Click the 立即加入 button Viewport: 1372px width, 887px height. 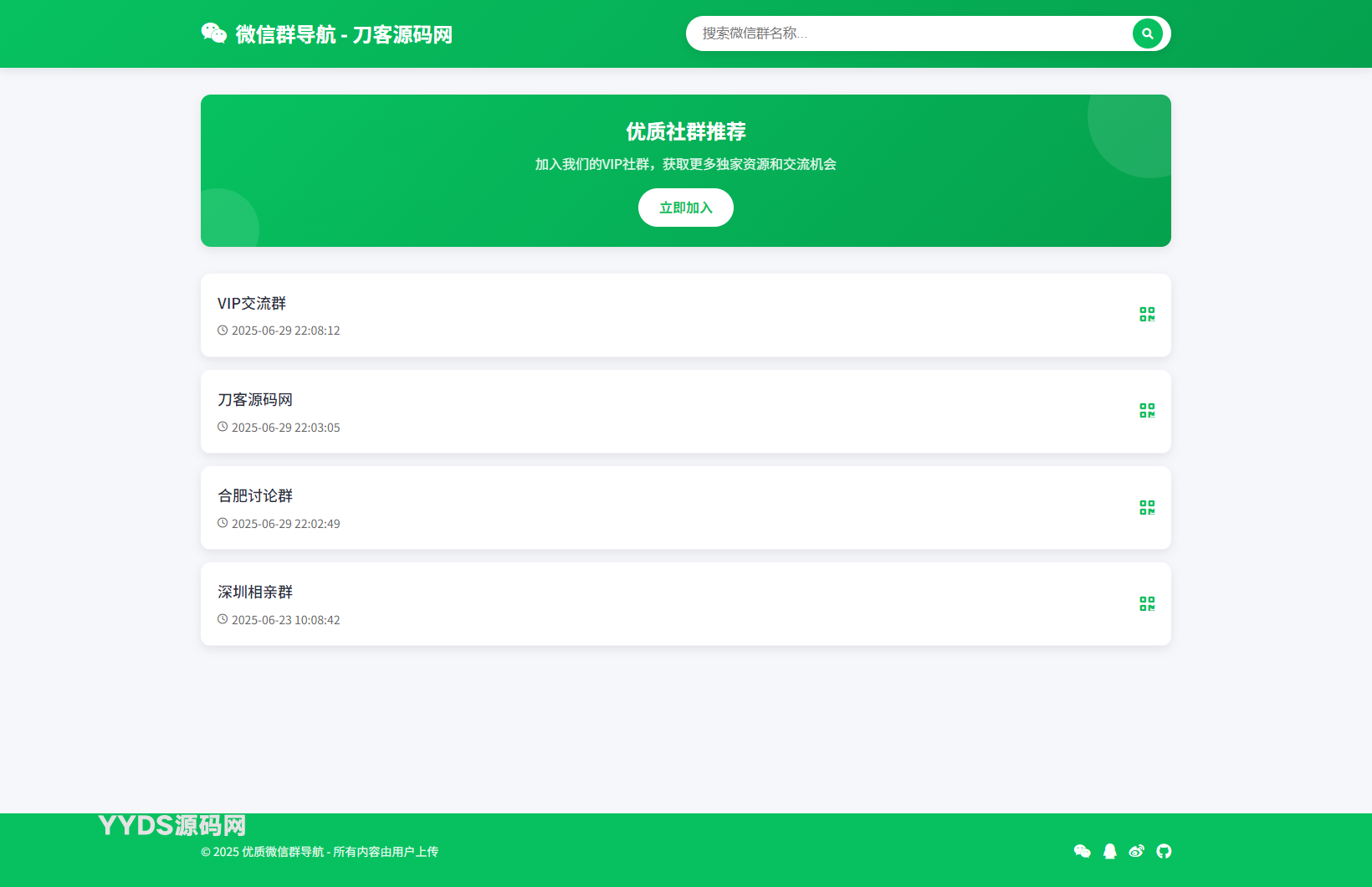point(685,208)
